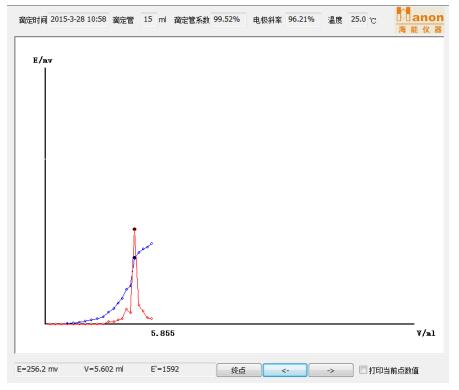The image size is (459, 390).
Task: Step to previous point with <- button
Action: [285, 370]
